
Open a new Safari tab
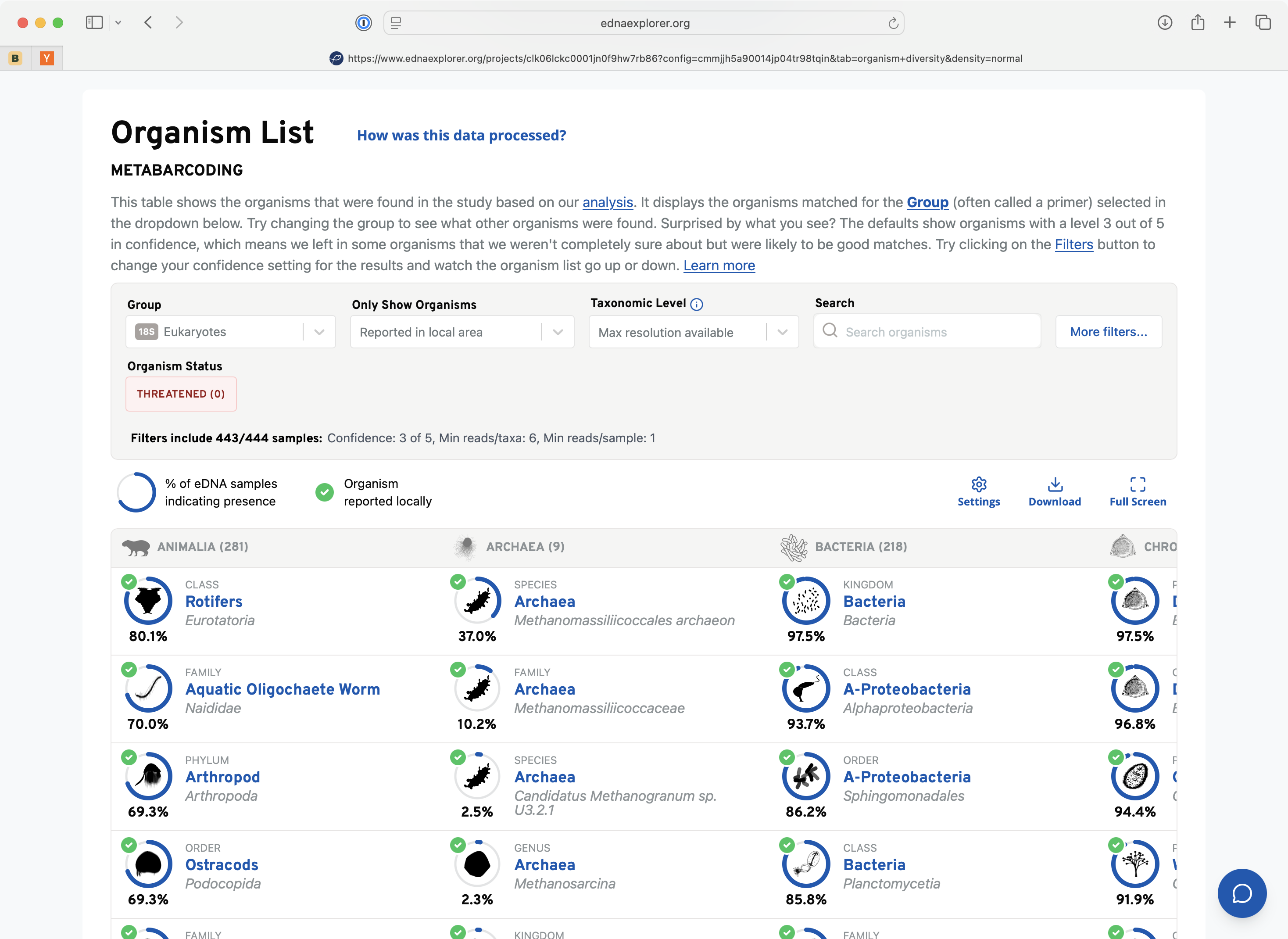pos(1230,23)
